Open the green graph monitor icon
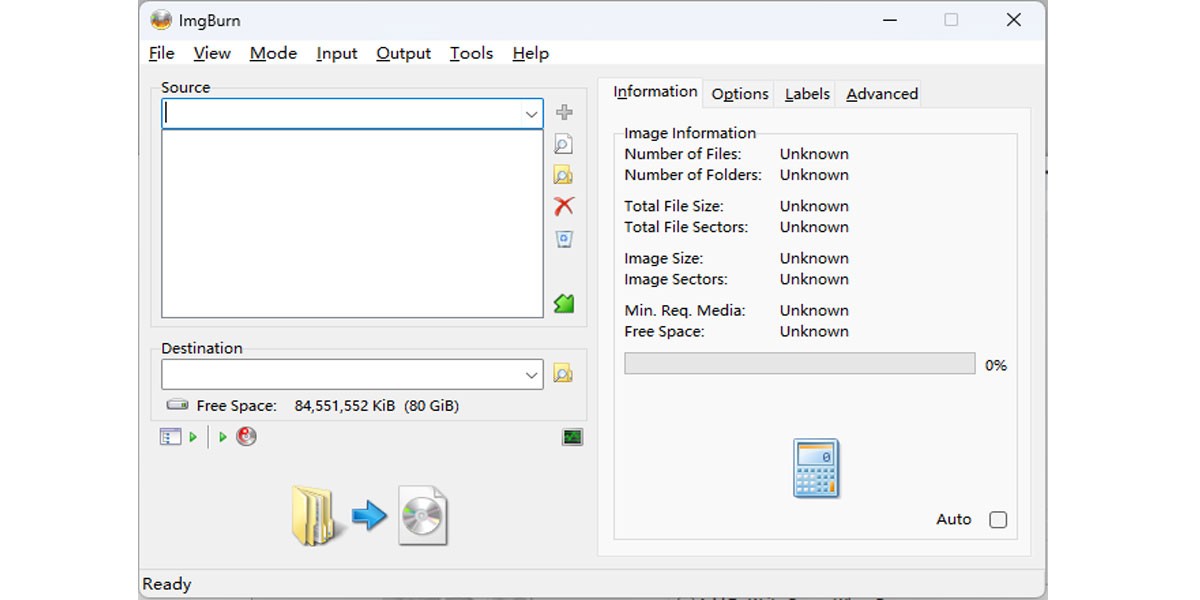The image size is (1200, 600). (x=572, y=437)
